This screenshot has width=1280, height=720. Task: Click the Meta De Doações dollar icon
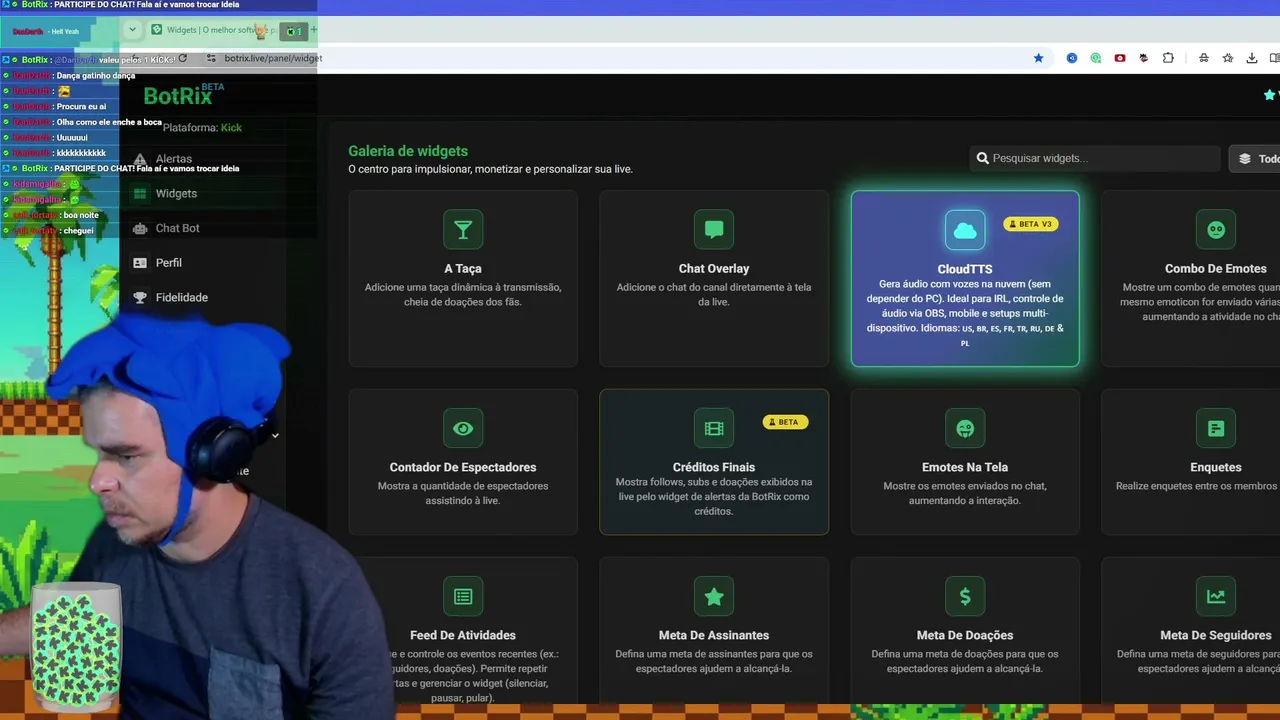(x=965, y=597)
